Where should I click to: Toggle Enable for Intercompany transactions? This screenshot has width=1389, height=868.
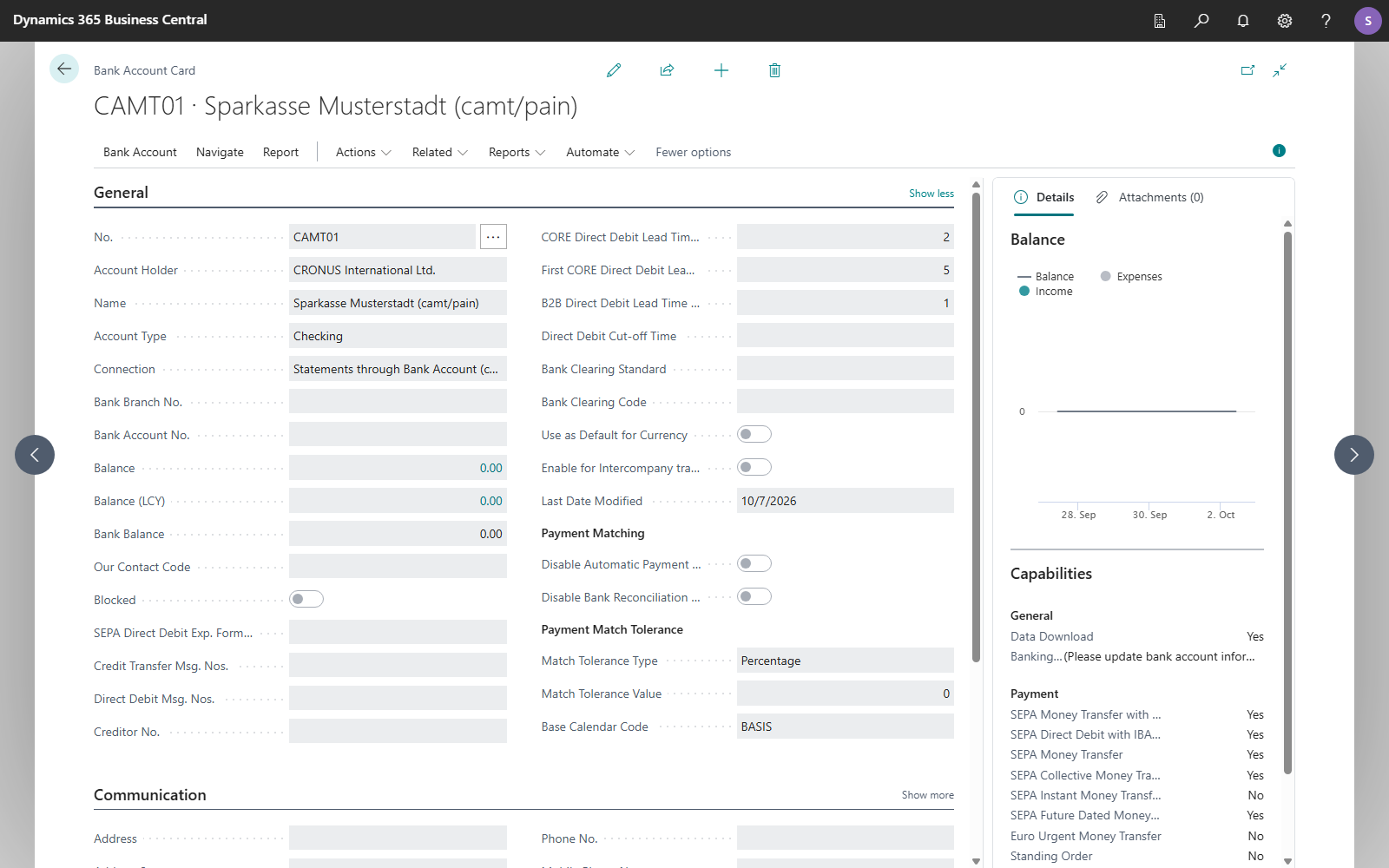pos(754,467)
